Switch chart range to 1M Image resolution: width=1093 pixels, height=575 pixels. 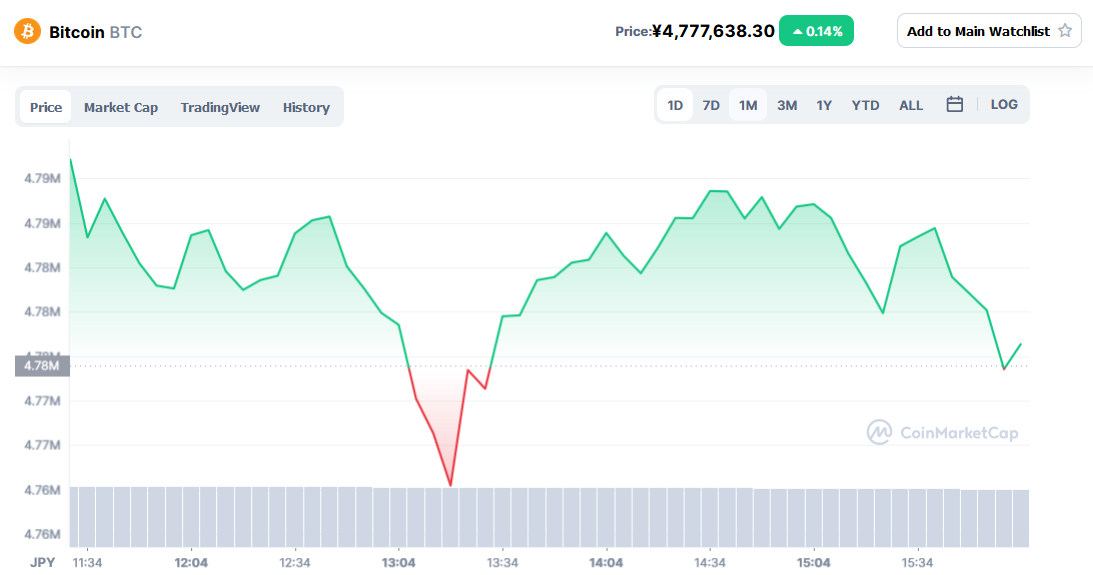(748, 105)
